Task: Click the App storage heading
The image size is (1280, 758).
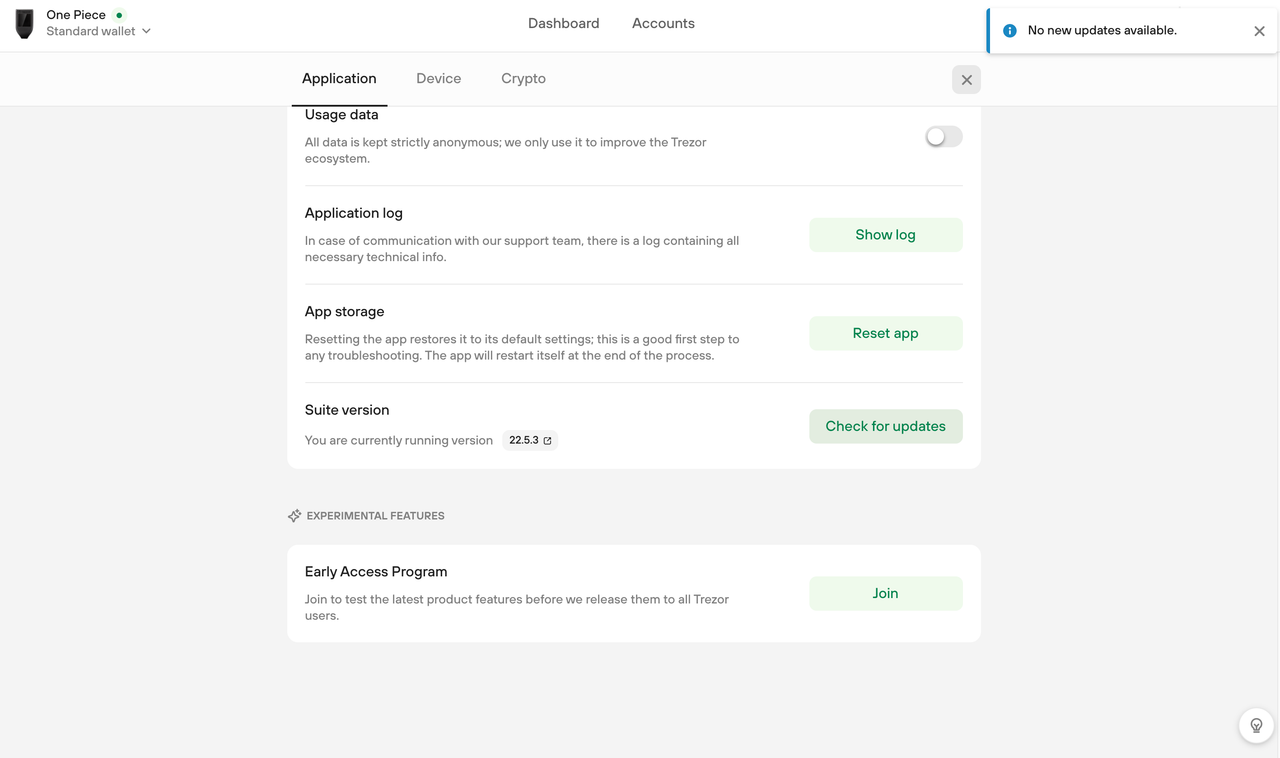Action: pyautogui.click(x=344, y=312)
